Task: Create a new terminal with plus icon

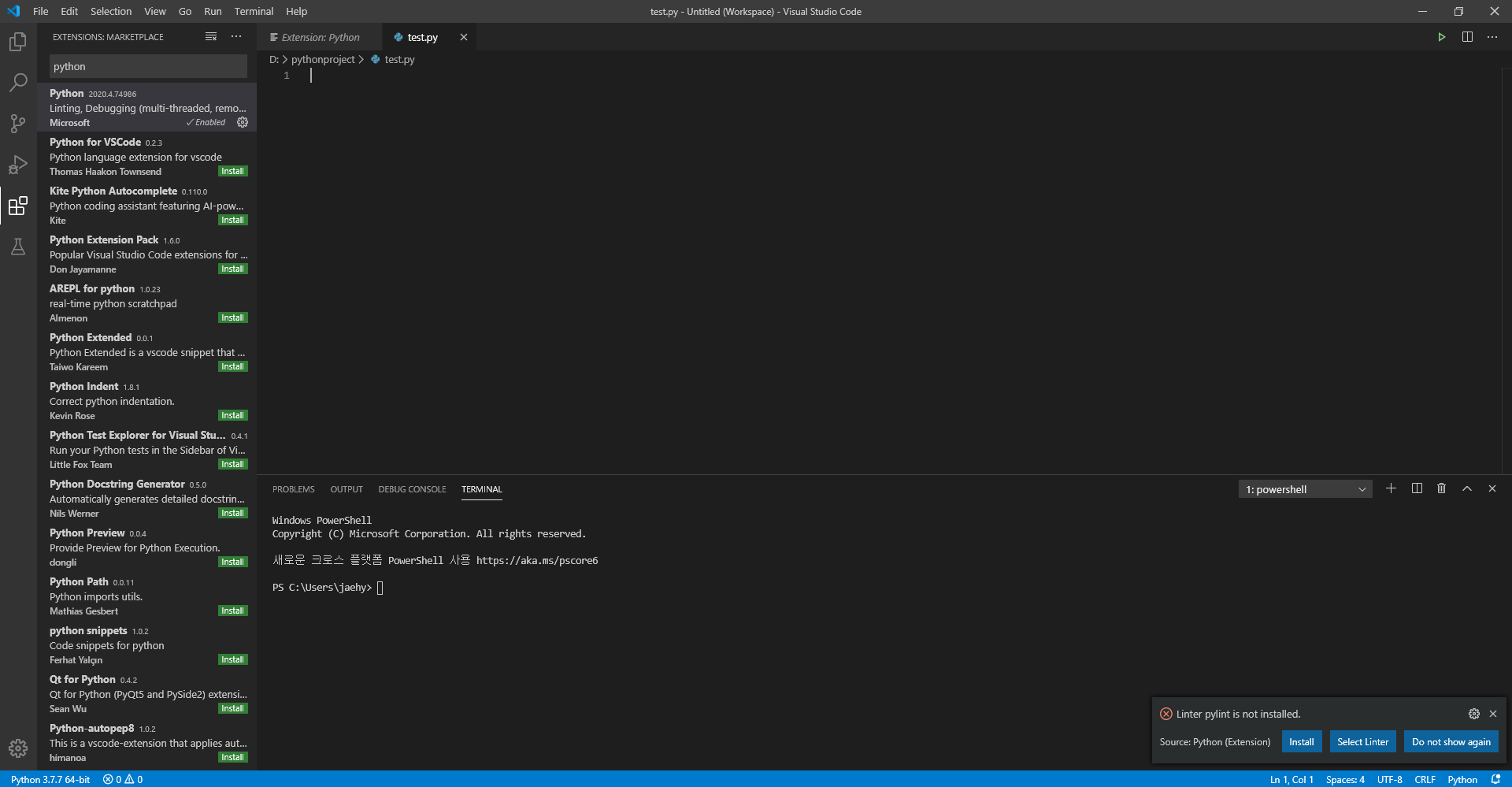Action: (1392, 488)
